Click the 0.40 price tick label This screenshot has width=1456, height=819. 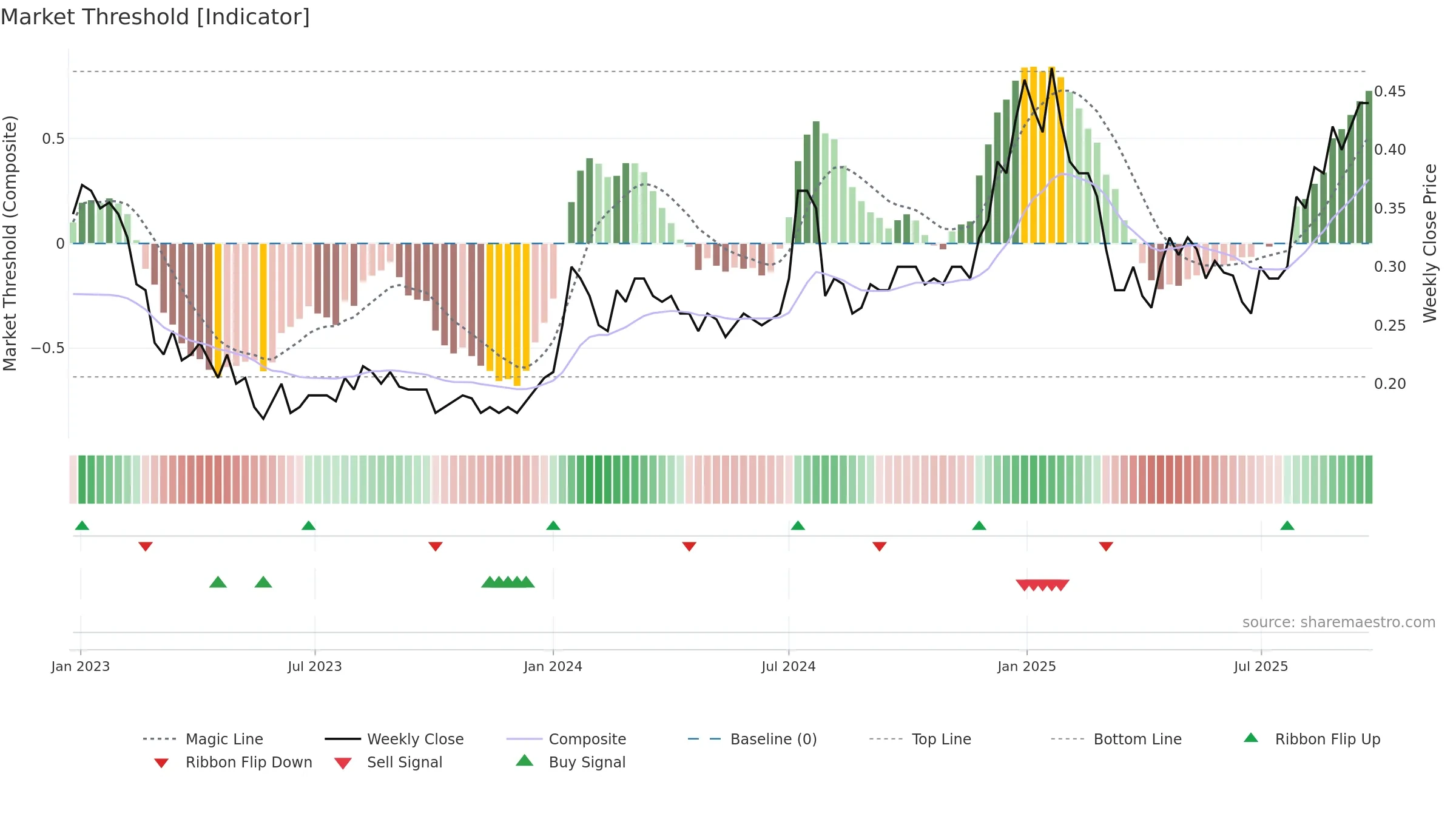click(1390, 149)
